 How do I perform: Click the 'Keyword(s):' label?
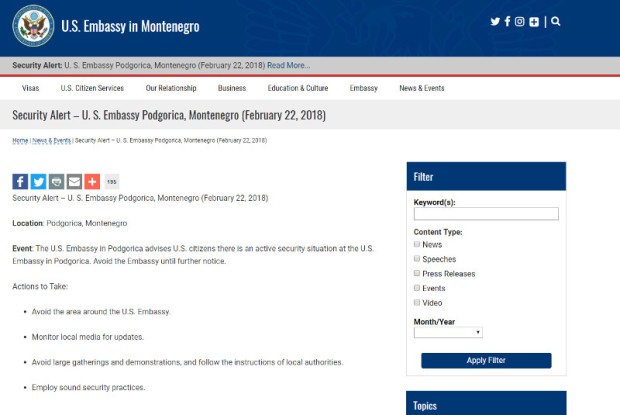click(435, 202)
